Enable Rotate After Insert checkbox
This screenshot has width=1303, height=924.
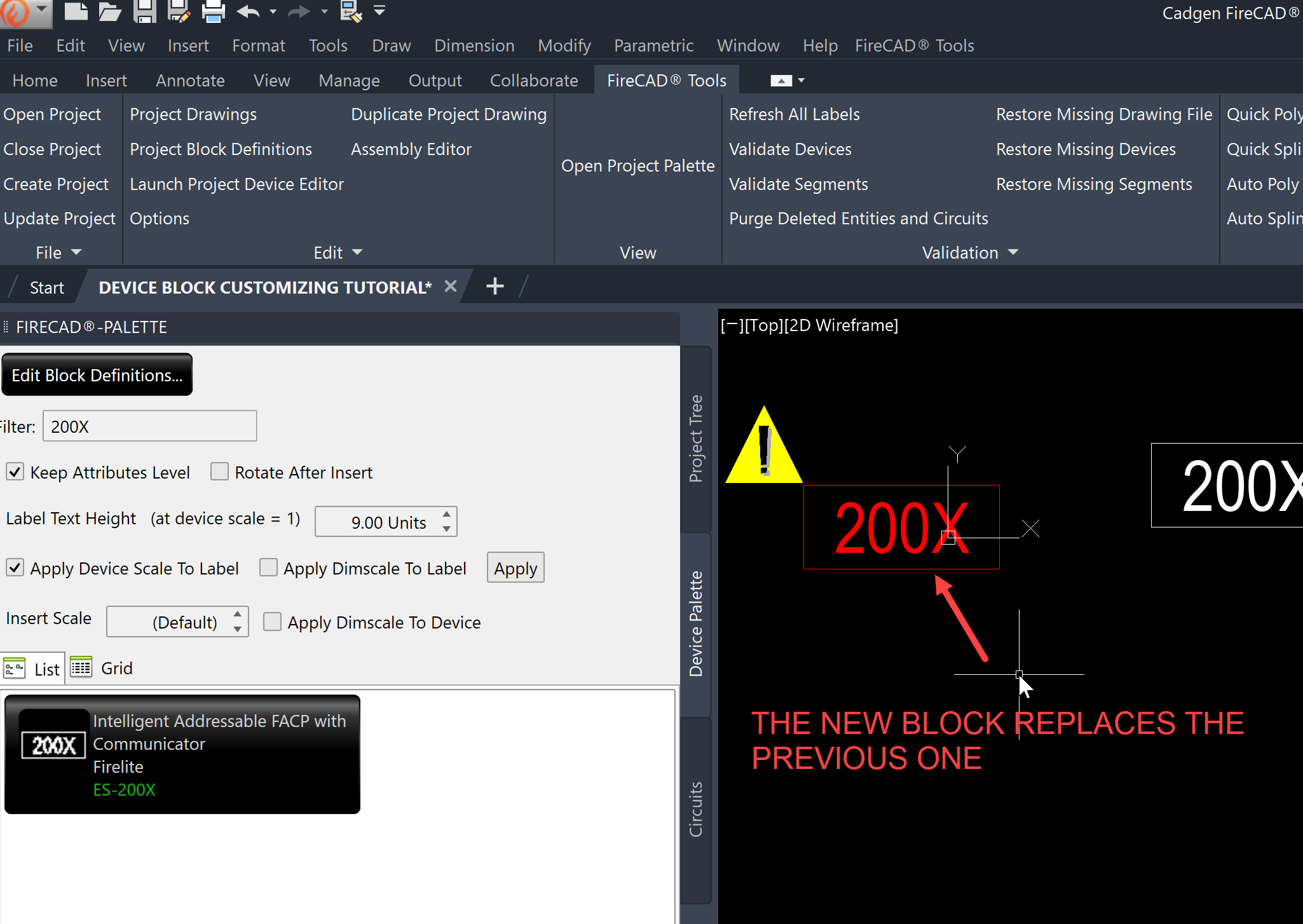click(x=219, y=472)
